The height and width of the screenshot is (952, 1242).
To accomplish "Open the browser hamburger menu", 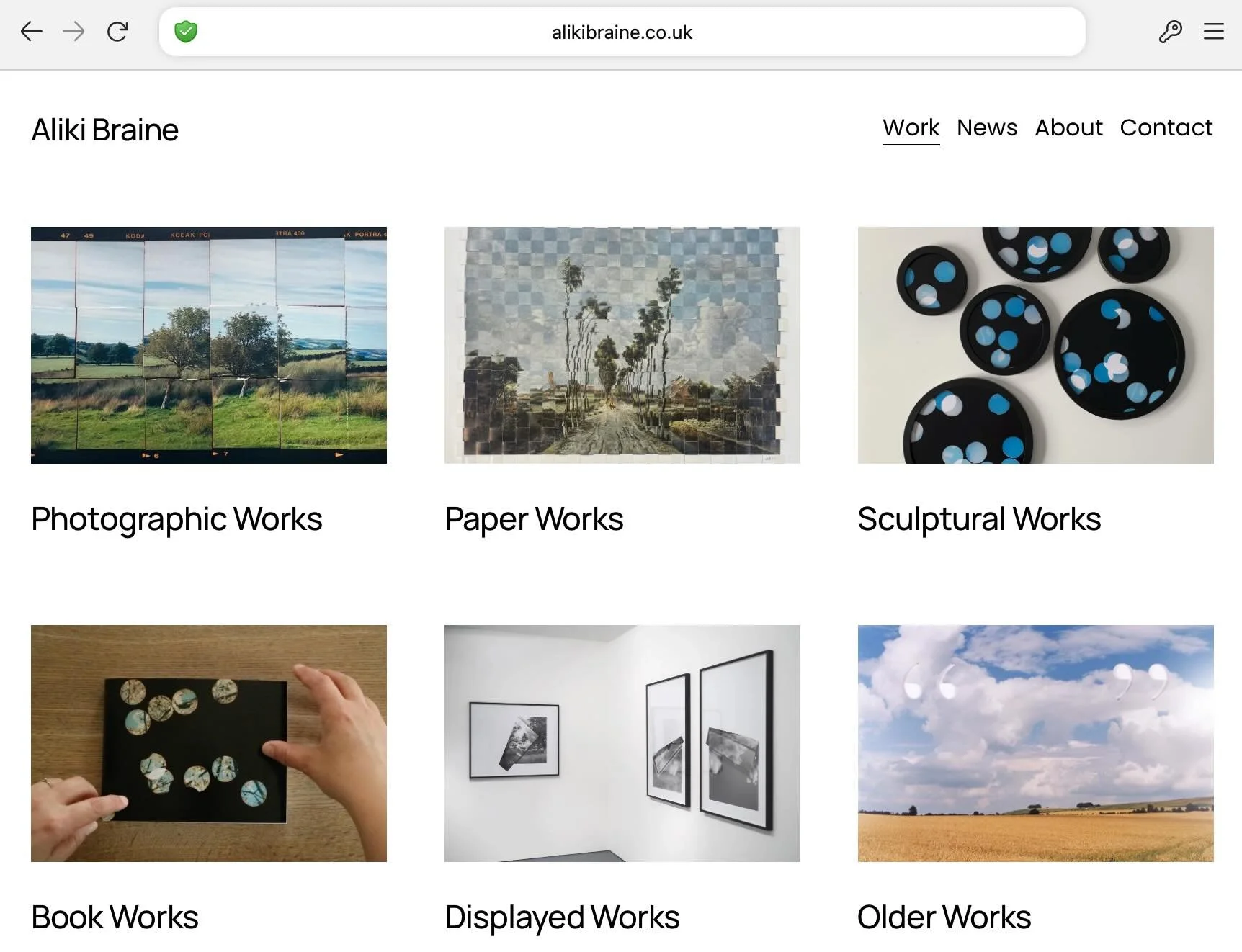I will 1214,32.
